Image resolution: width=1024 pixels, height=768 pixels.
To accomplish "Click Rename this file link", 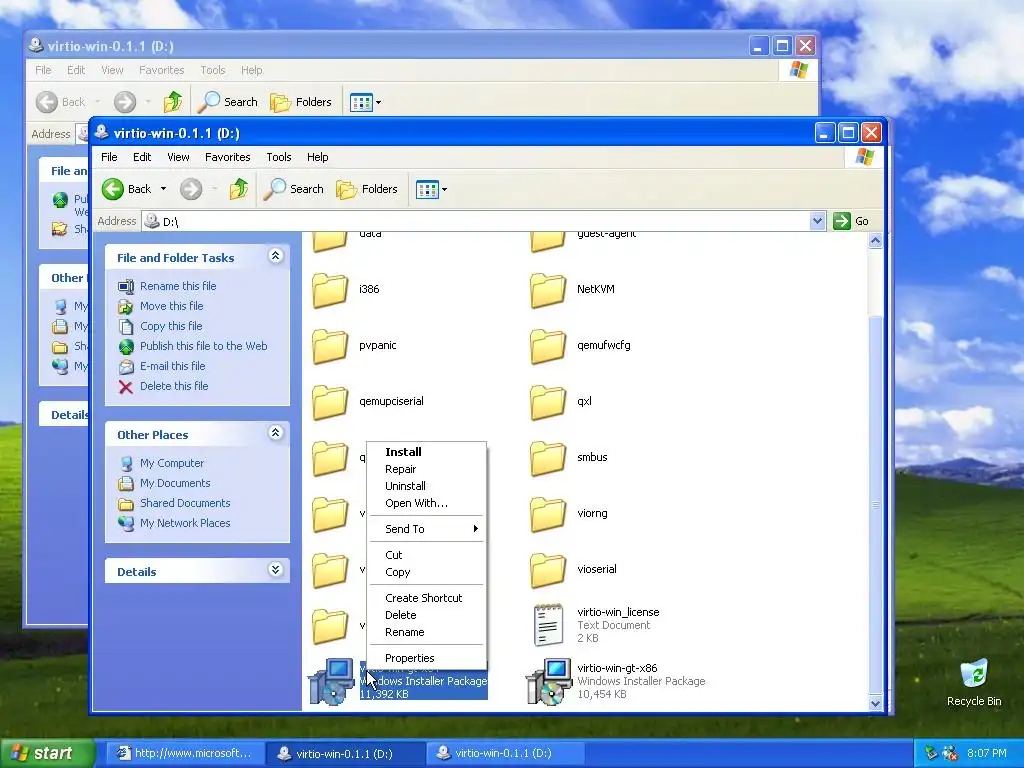I will [x=178, y=286].
